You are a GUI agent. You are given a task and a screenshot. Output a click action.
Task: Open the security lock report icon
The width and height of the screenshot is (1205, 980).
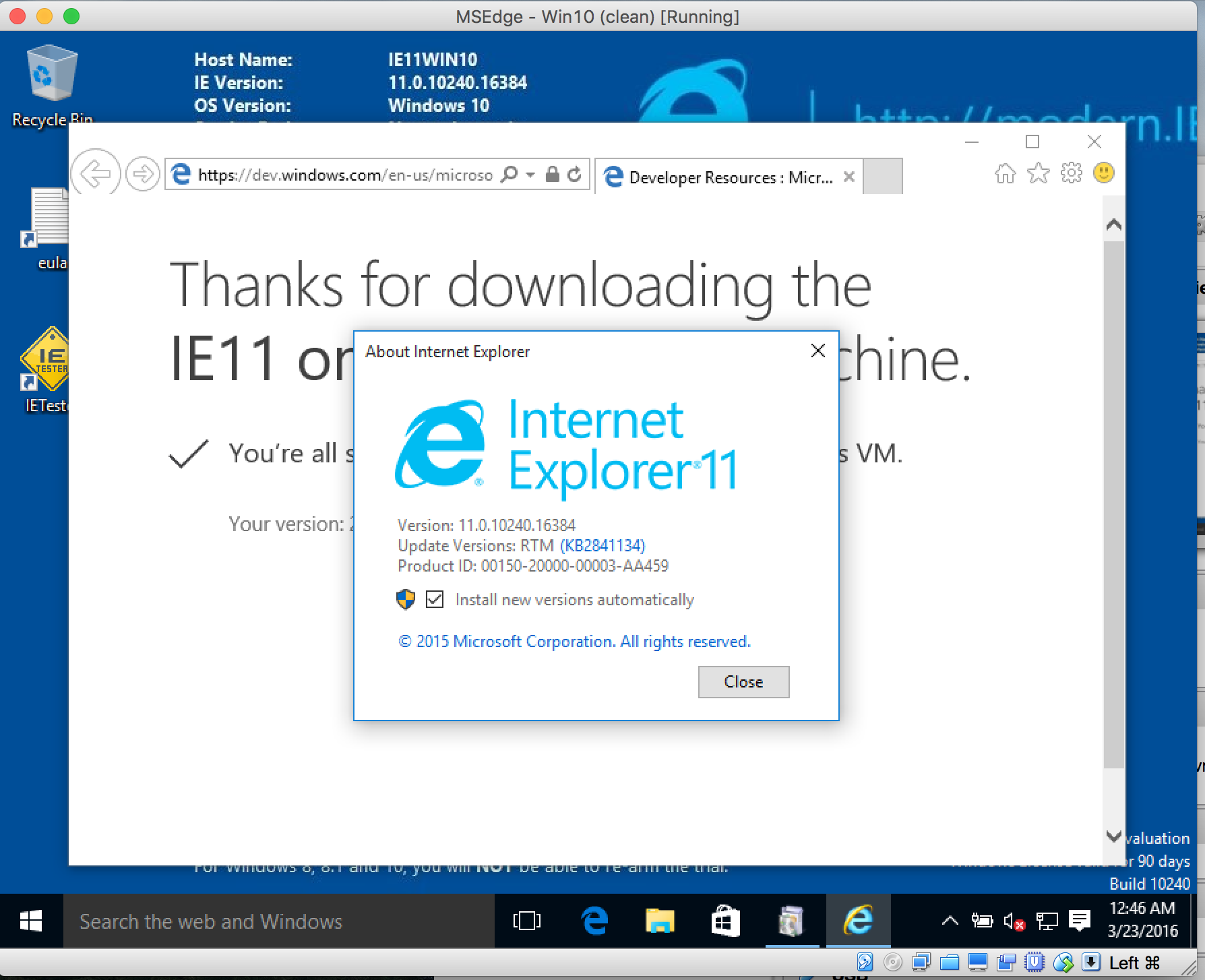(552, 175)
